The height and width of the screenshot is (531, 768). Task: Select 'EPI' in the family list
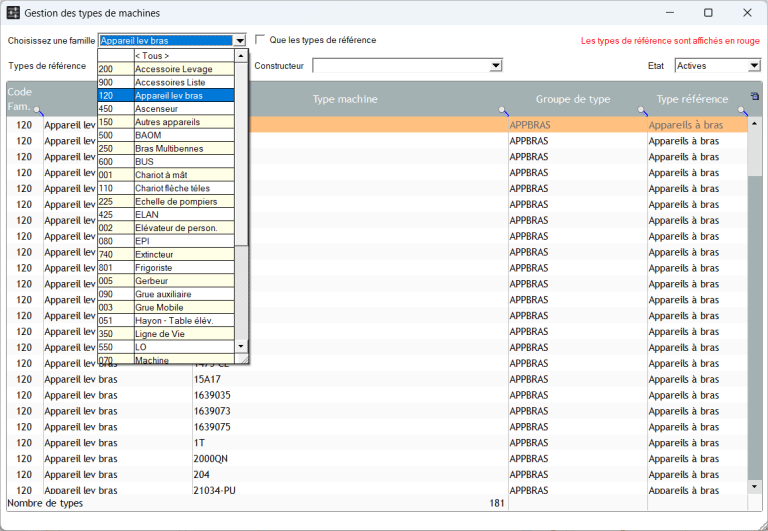tap(166, 241)
